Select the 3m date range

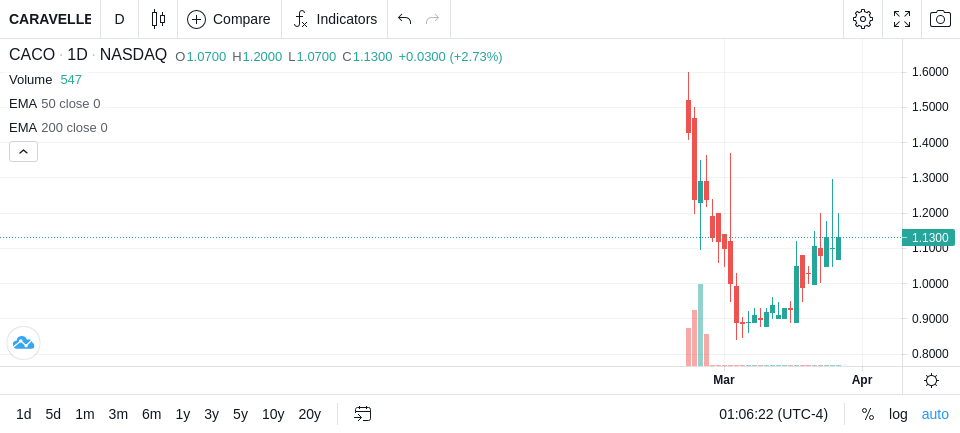click(x=118, y=415)
